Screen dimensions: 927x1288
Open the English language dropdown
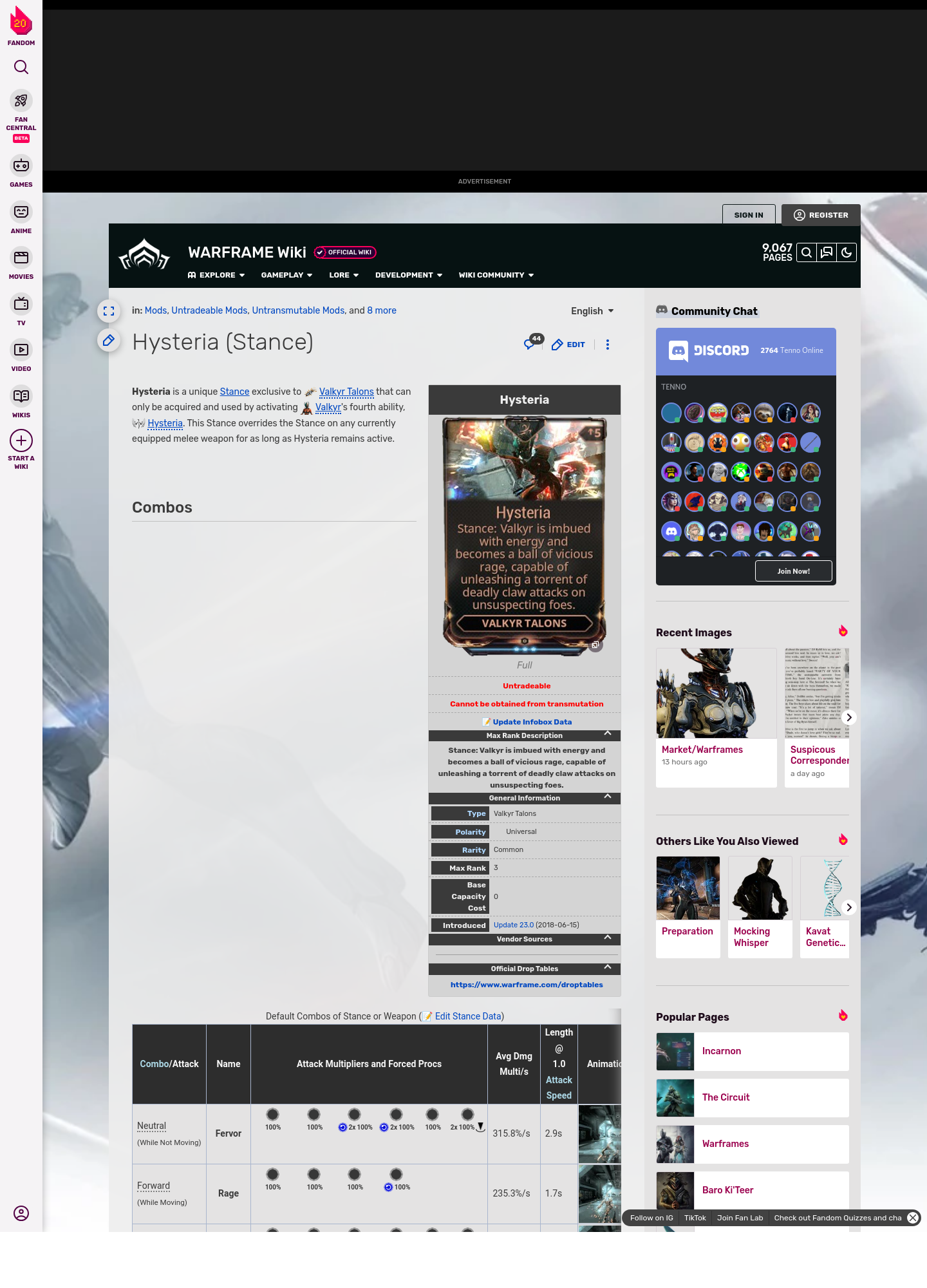click(592, 311)
